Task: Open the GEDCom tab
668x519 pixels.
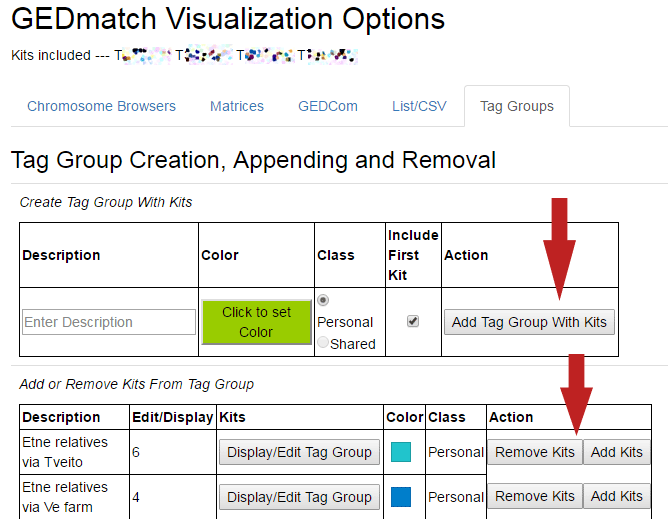Action: click(328, 106)
